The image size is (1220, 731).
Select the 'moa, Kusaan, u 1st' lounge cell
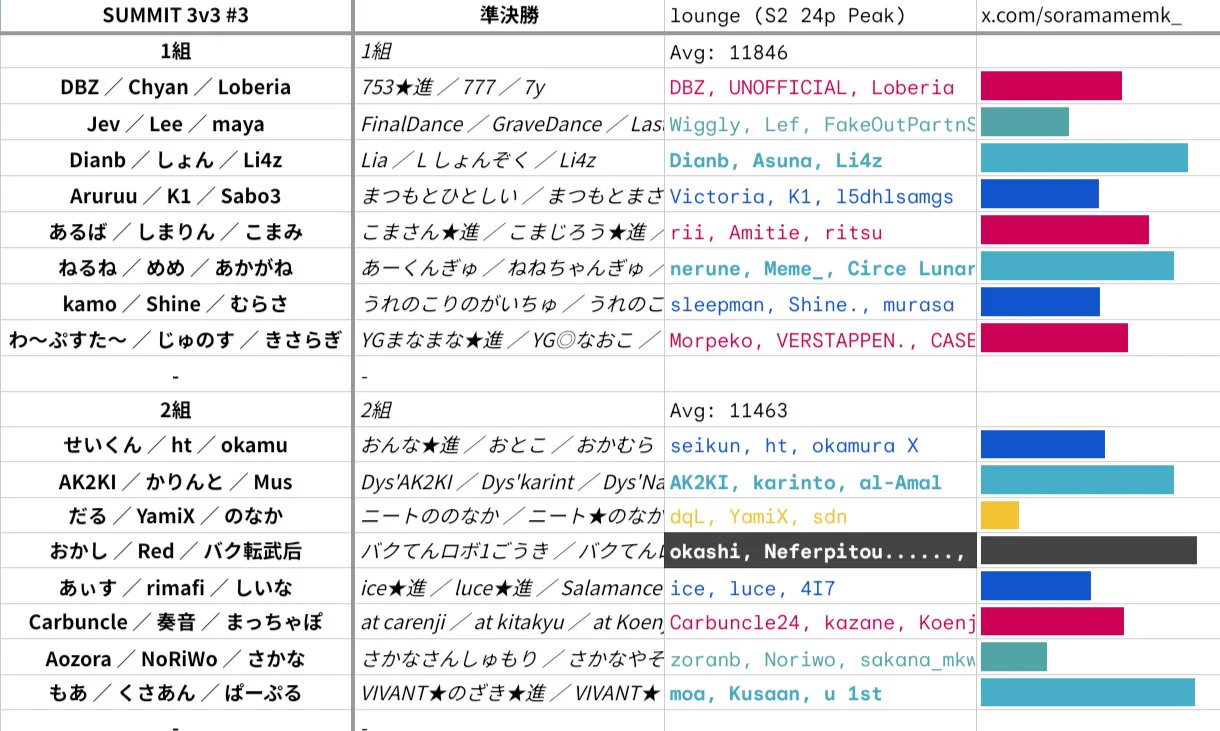tap(821, 693)
